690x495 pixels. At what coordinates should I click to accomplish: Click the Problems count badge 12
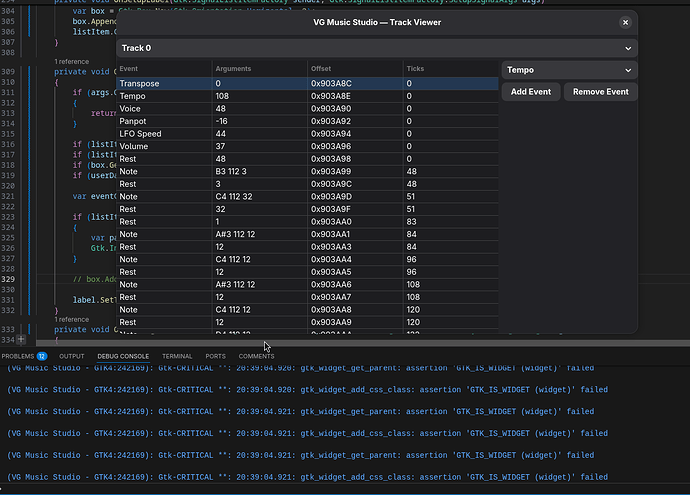pyautogui.click(x=42, y=356)
